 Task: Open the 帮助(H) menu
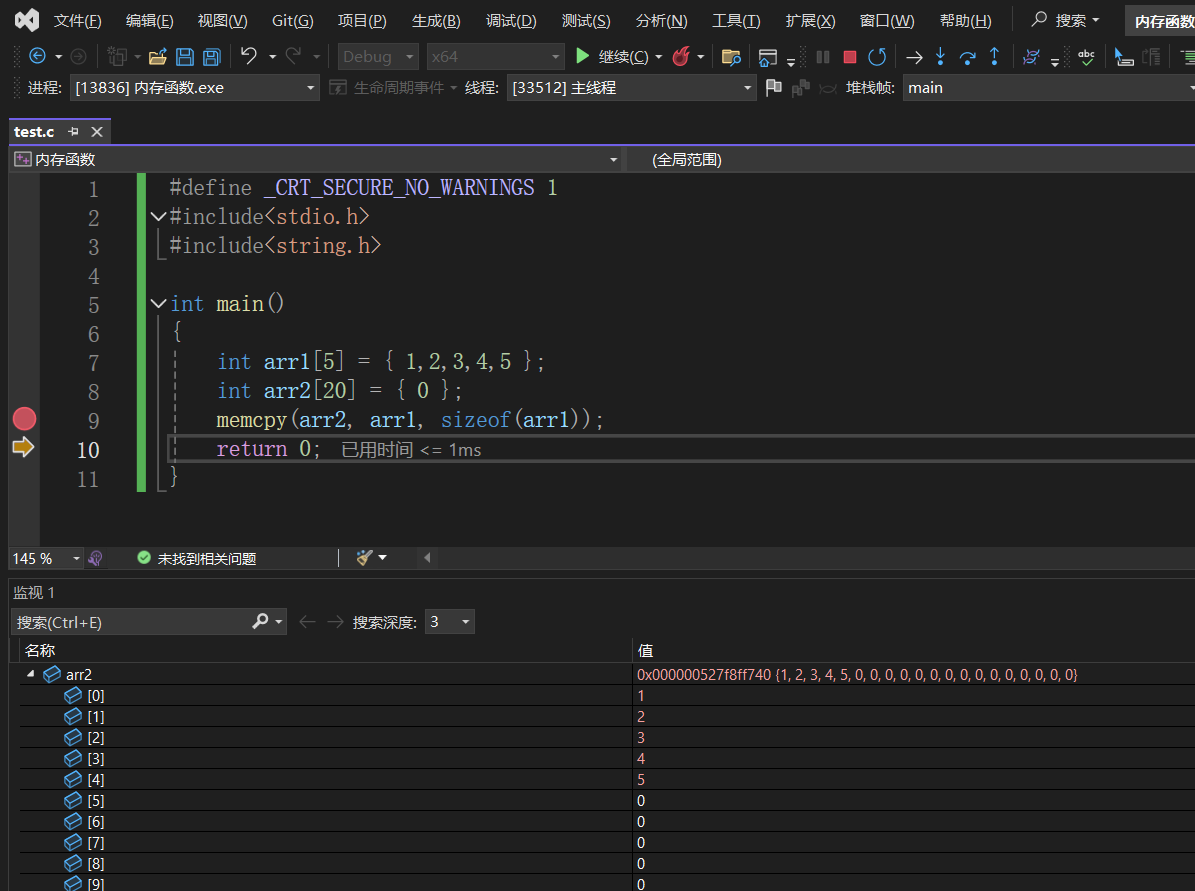(x=966, y=21)
